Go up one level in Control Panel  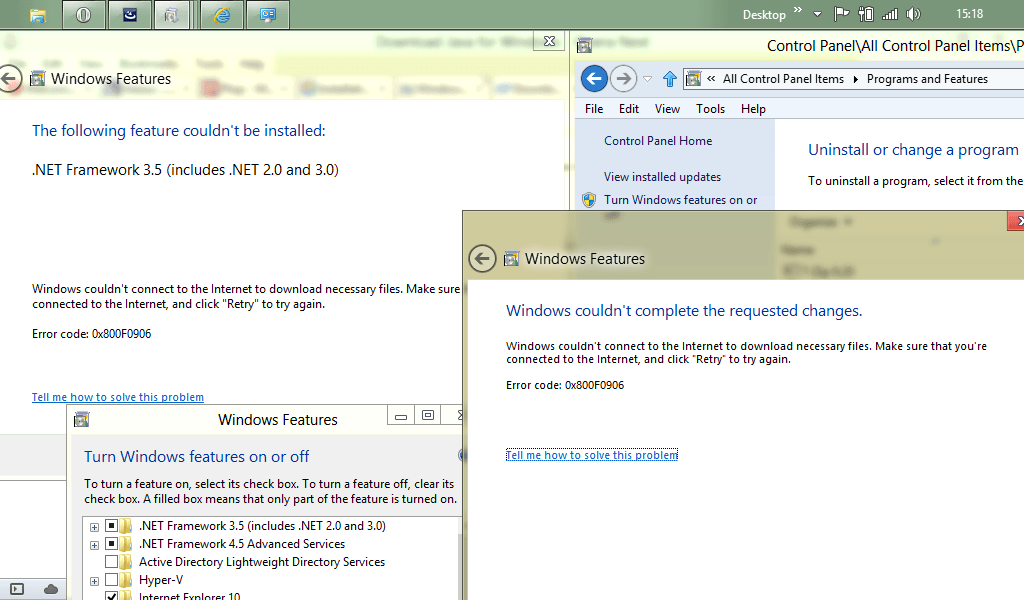click(x=669, y=79)
